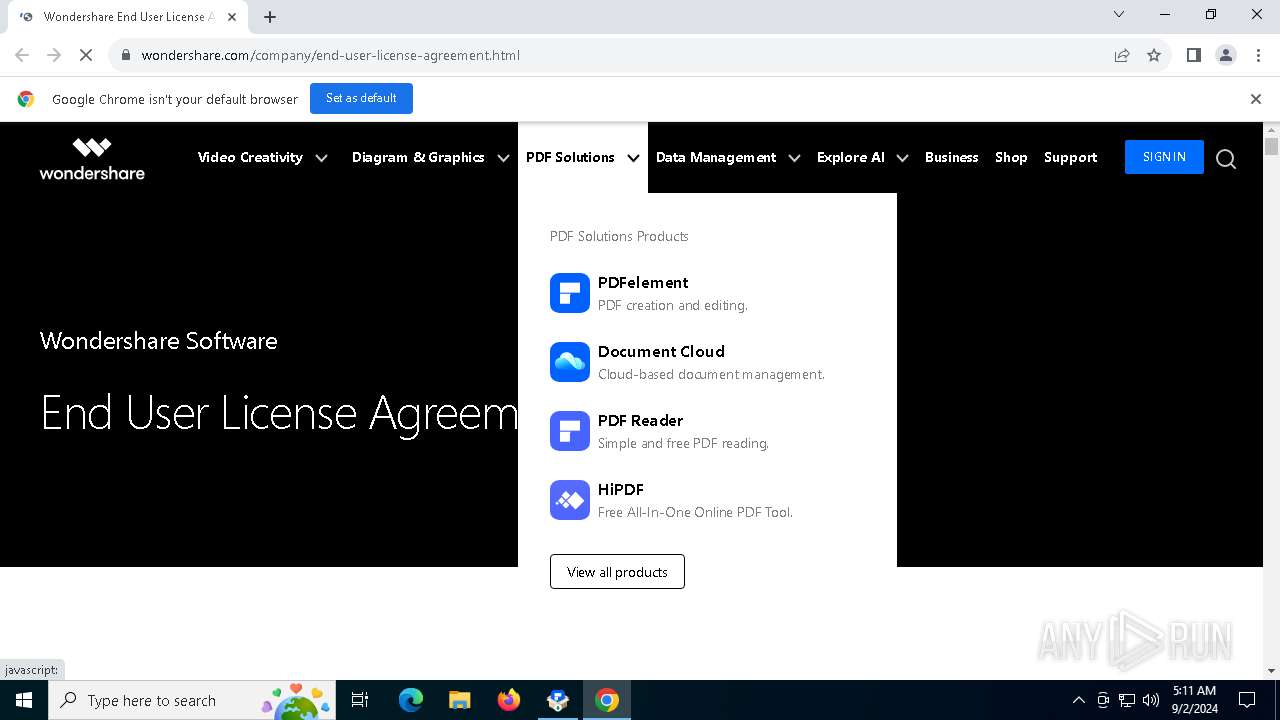Collapse PDF Solutions chevron

(633, 158)
